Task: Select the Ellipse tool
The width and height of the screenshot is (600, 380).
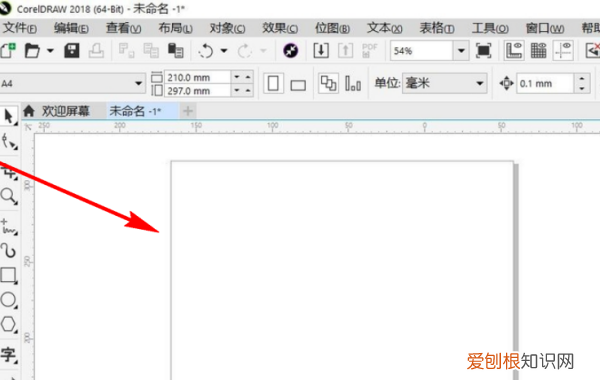Action: coord(9,300)
